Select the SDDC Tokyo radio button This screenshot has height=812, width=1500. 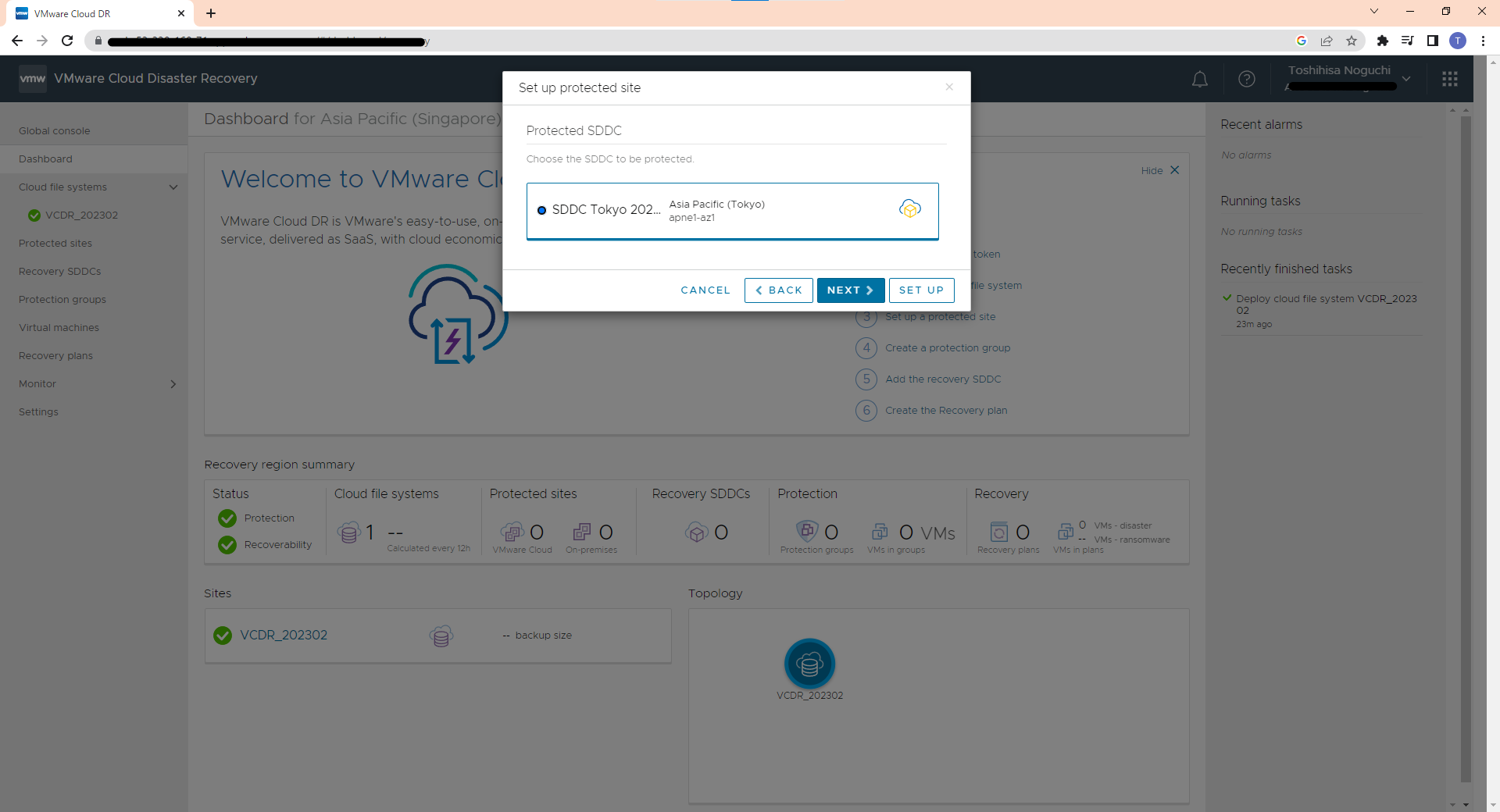(541, 210)
